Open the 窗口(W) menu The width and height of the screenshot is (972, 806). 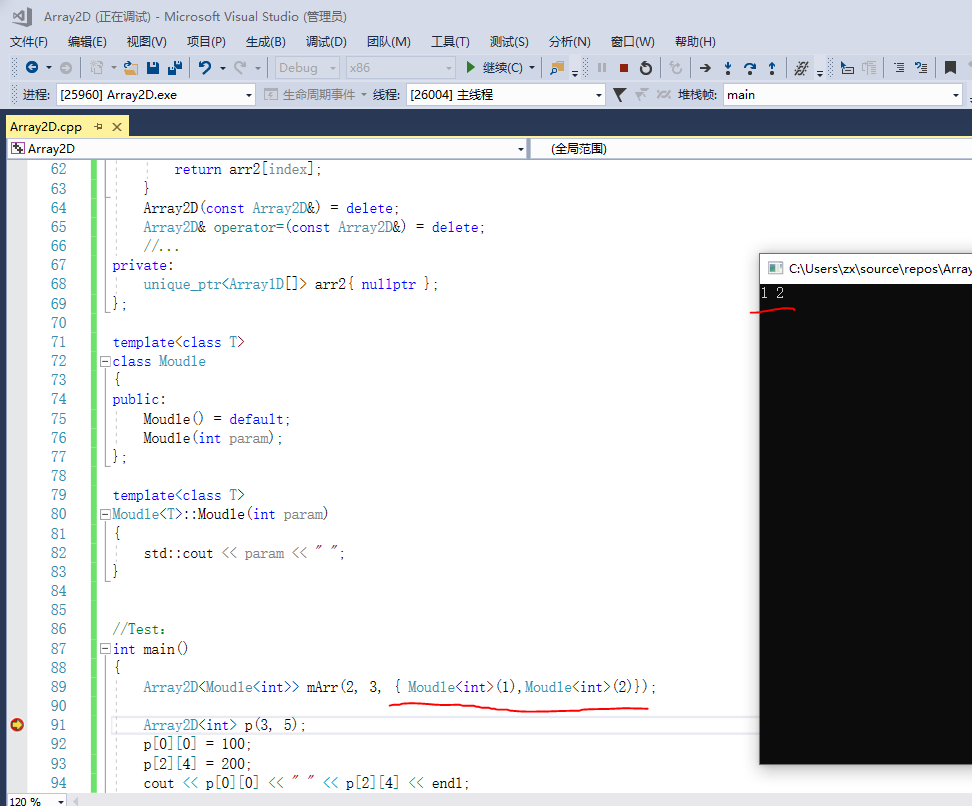coord(632,42)
